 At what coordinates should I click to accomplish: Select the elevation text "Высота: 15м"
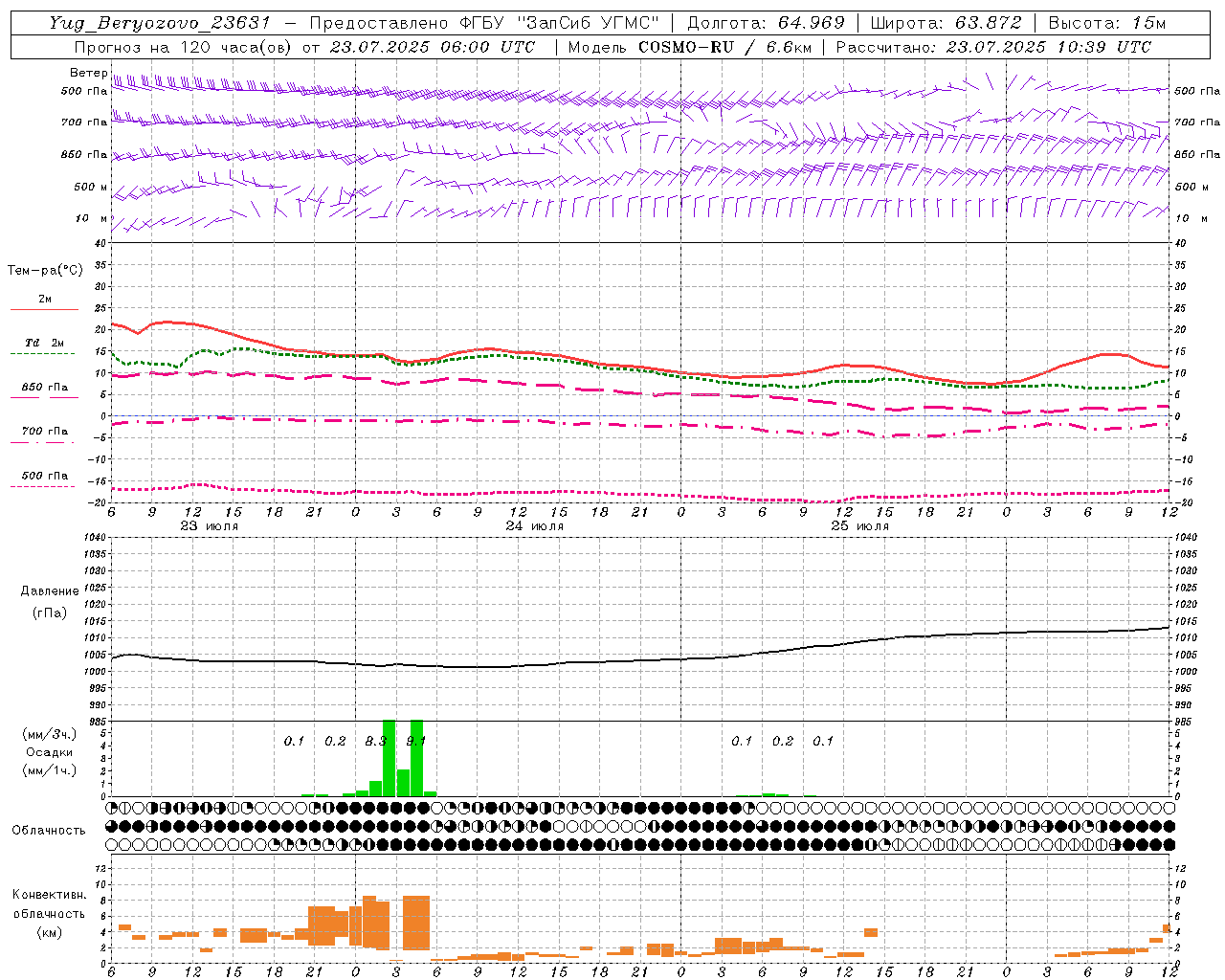pos(1107,23)
